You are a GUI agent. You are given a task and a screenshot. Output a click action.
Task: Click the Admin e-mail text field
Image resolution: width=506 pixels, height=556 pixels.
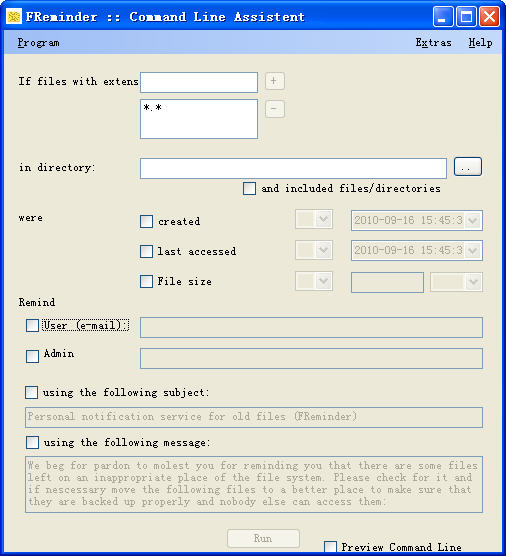[311, 358]
